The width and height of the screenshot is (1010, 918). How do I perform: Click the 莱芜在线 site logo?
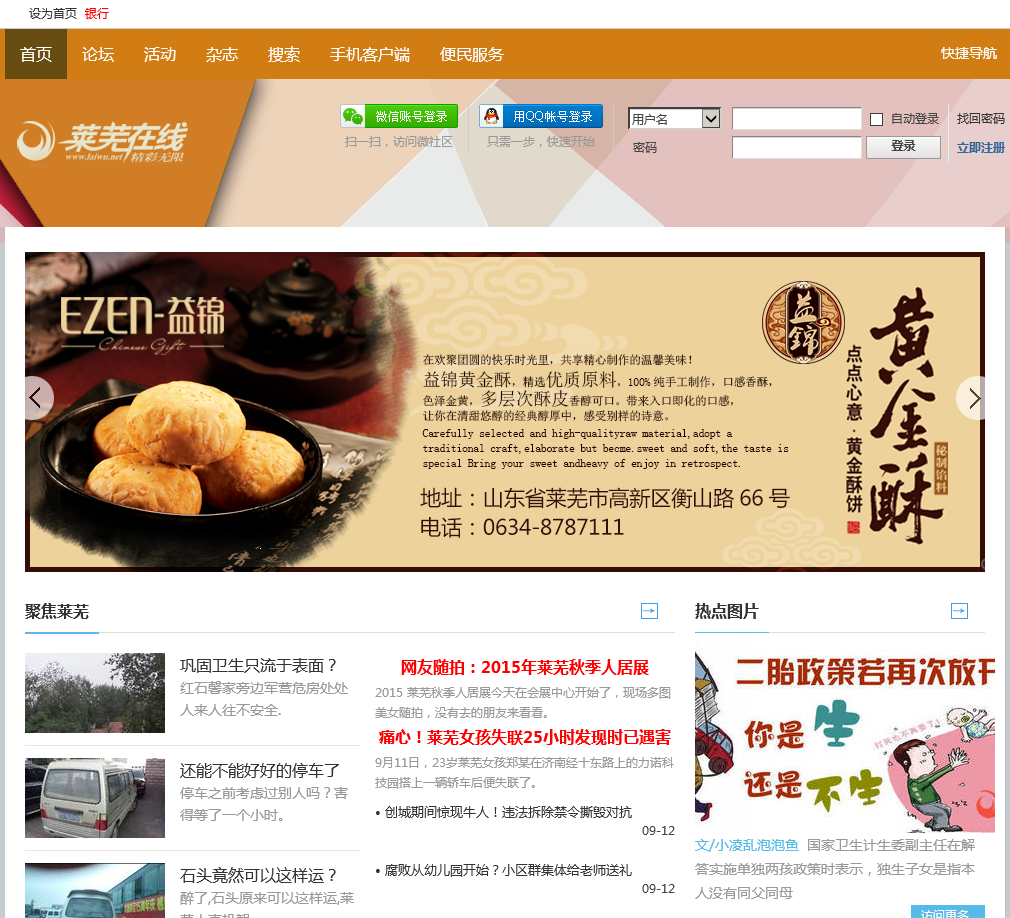[x=102, y=141]
